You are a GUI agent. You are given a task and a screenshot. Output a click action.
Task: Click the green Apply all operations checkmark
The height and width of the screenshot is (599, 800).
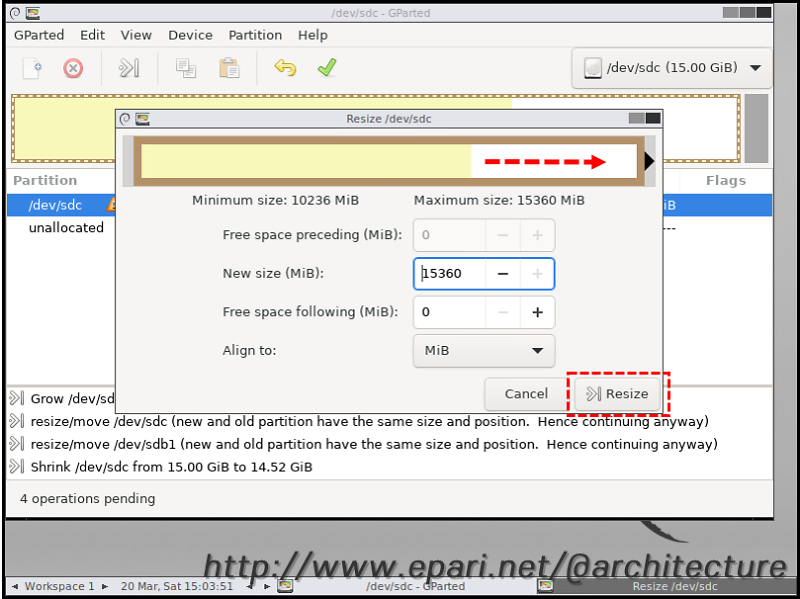coord(327,67)
